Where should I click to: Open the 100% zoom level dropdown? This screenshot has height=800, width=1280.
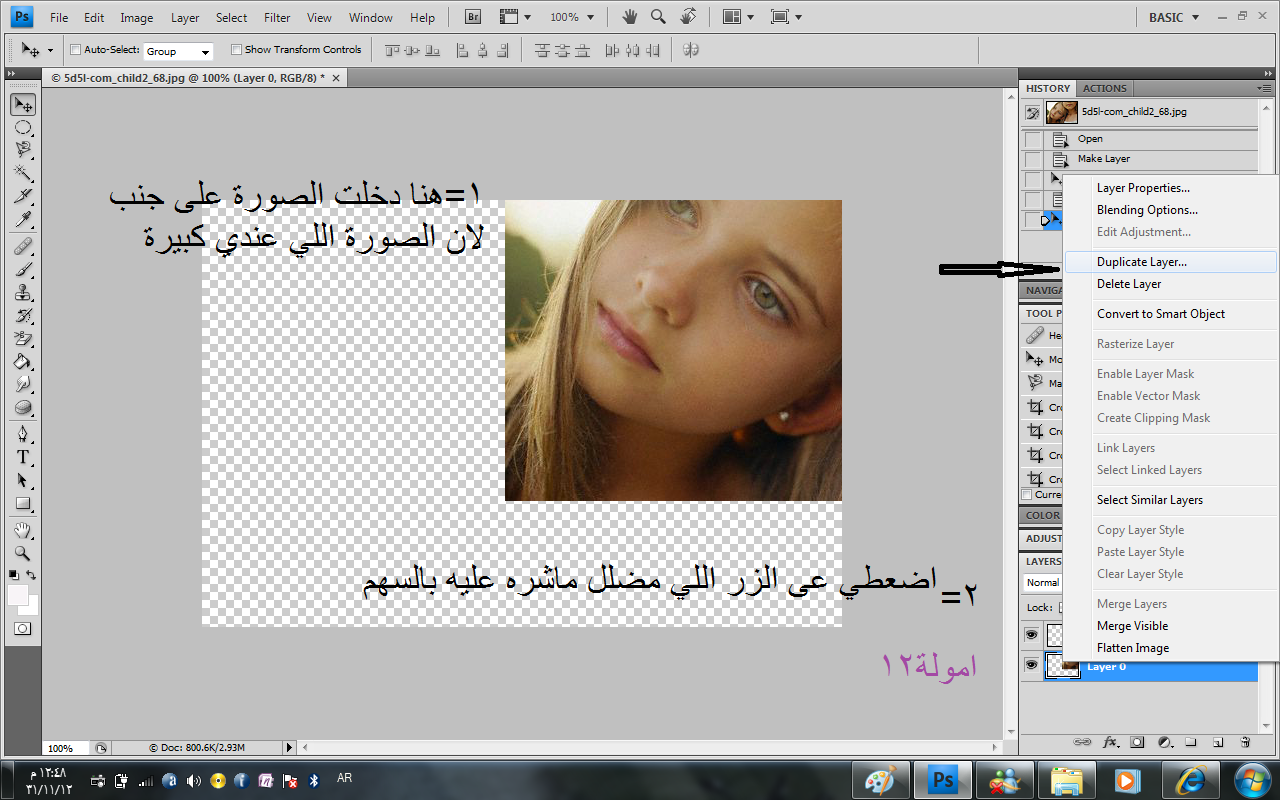click(x=571, y=17)
